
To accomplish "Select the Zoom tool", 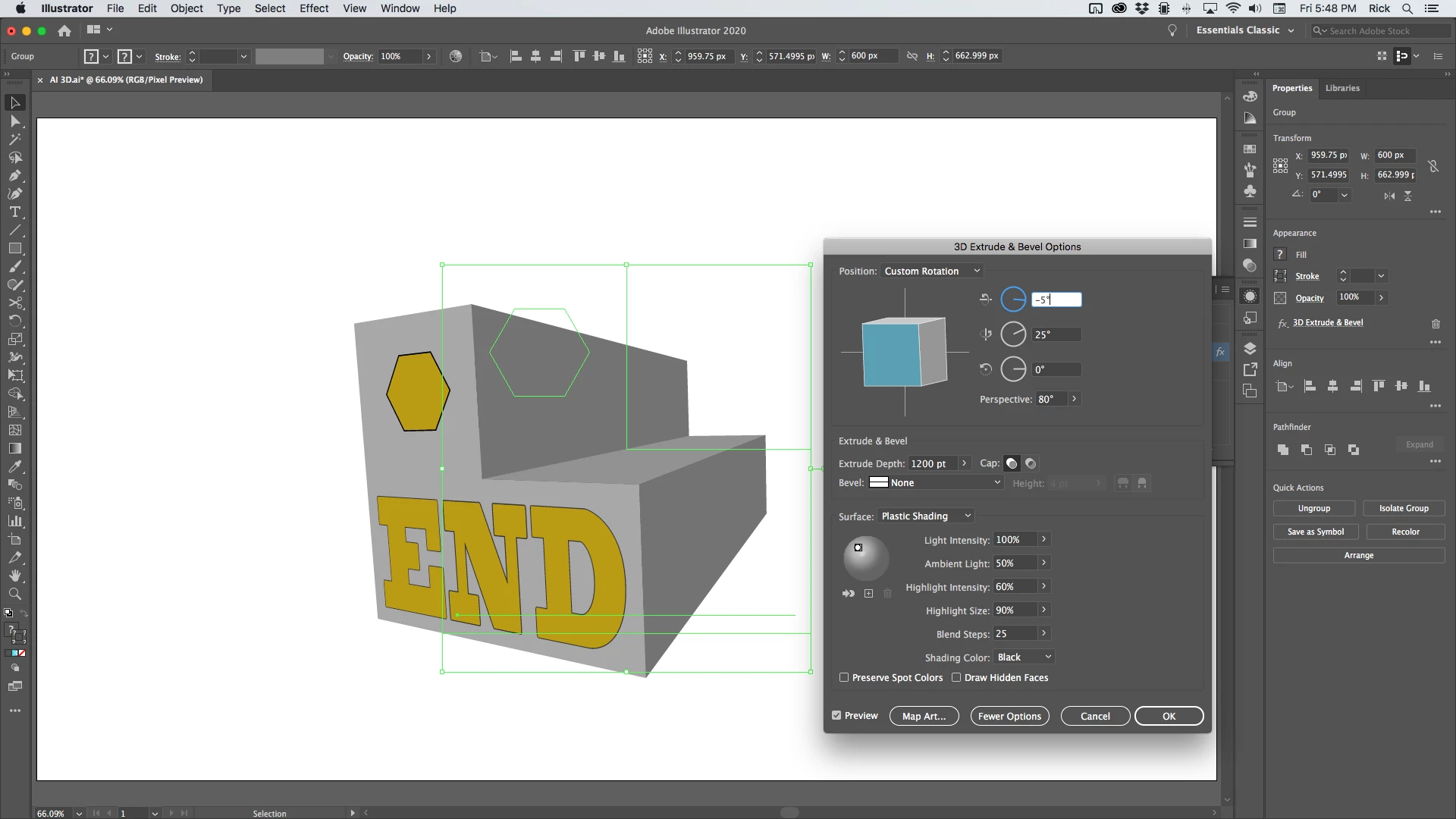I will pos(14,595).
